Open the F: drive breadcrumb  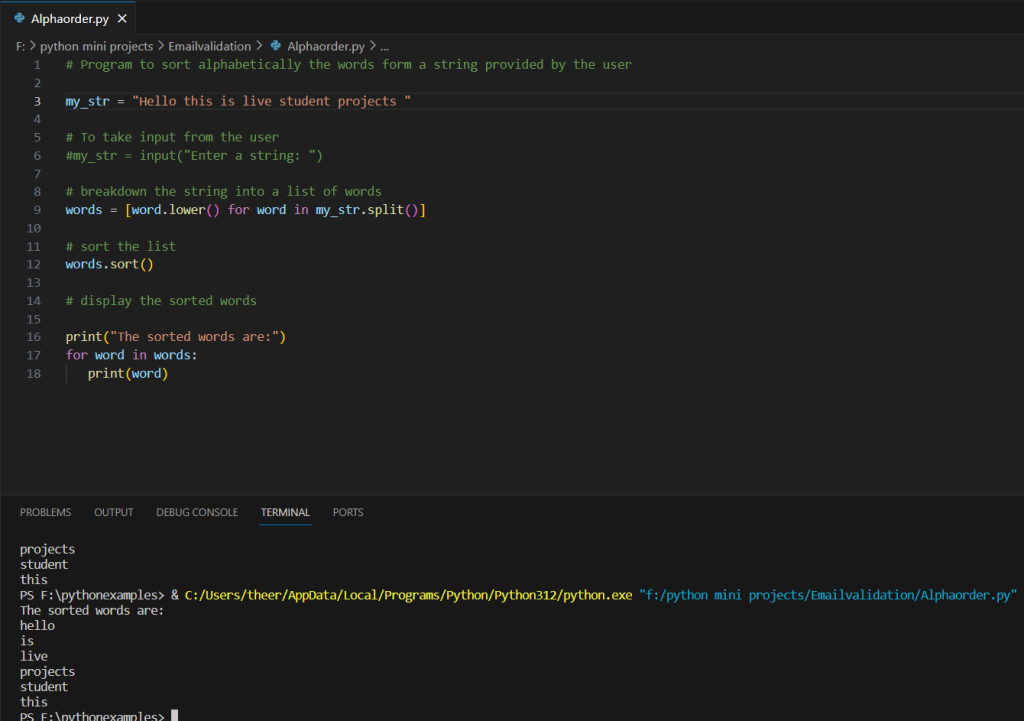[x=21, y=46]
